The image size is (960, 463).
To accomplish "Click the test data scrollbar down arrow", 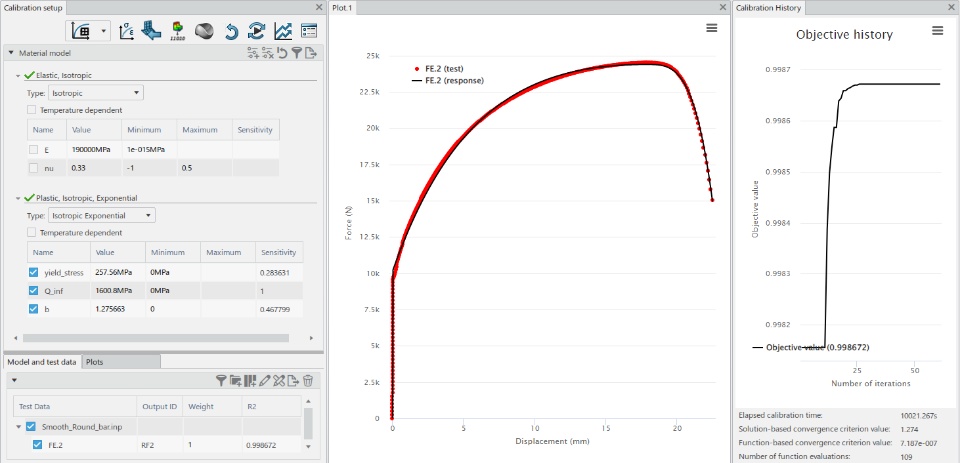I will pyautogui.click(x=308, y=447).
